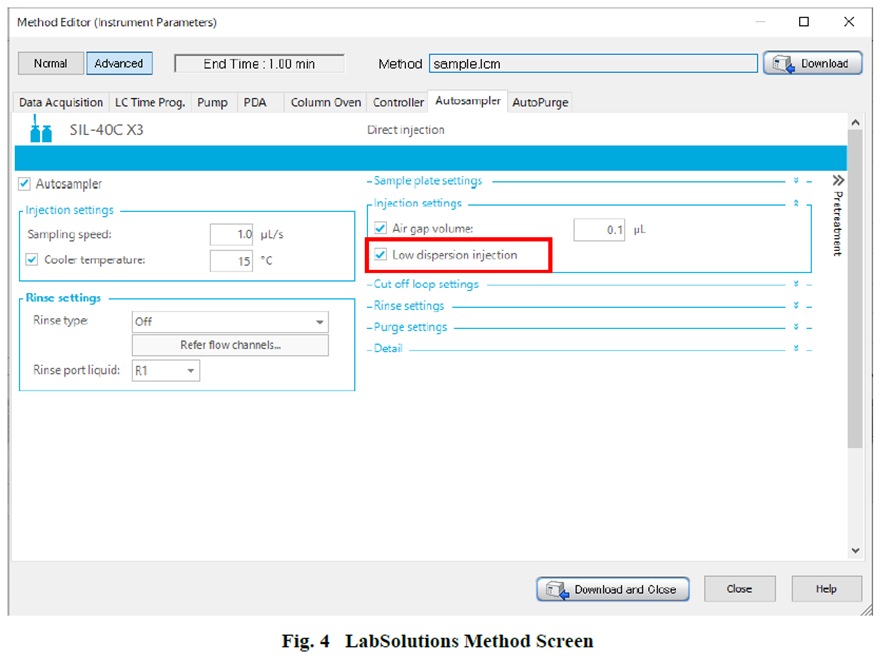Toggle the Autosampler checkbox
This screenshot has width=893, height=661.
coord(24,184)
